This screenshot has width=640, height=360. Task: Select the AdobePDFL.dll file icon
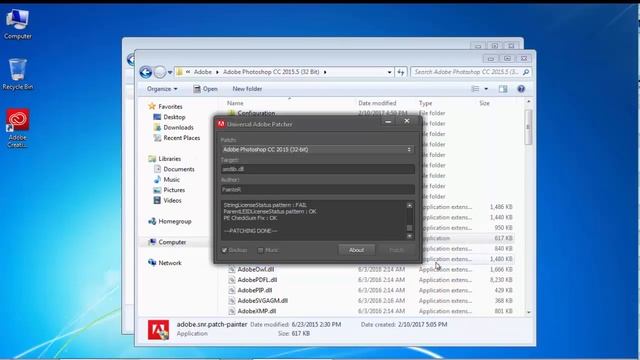(231, 280)
